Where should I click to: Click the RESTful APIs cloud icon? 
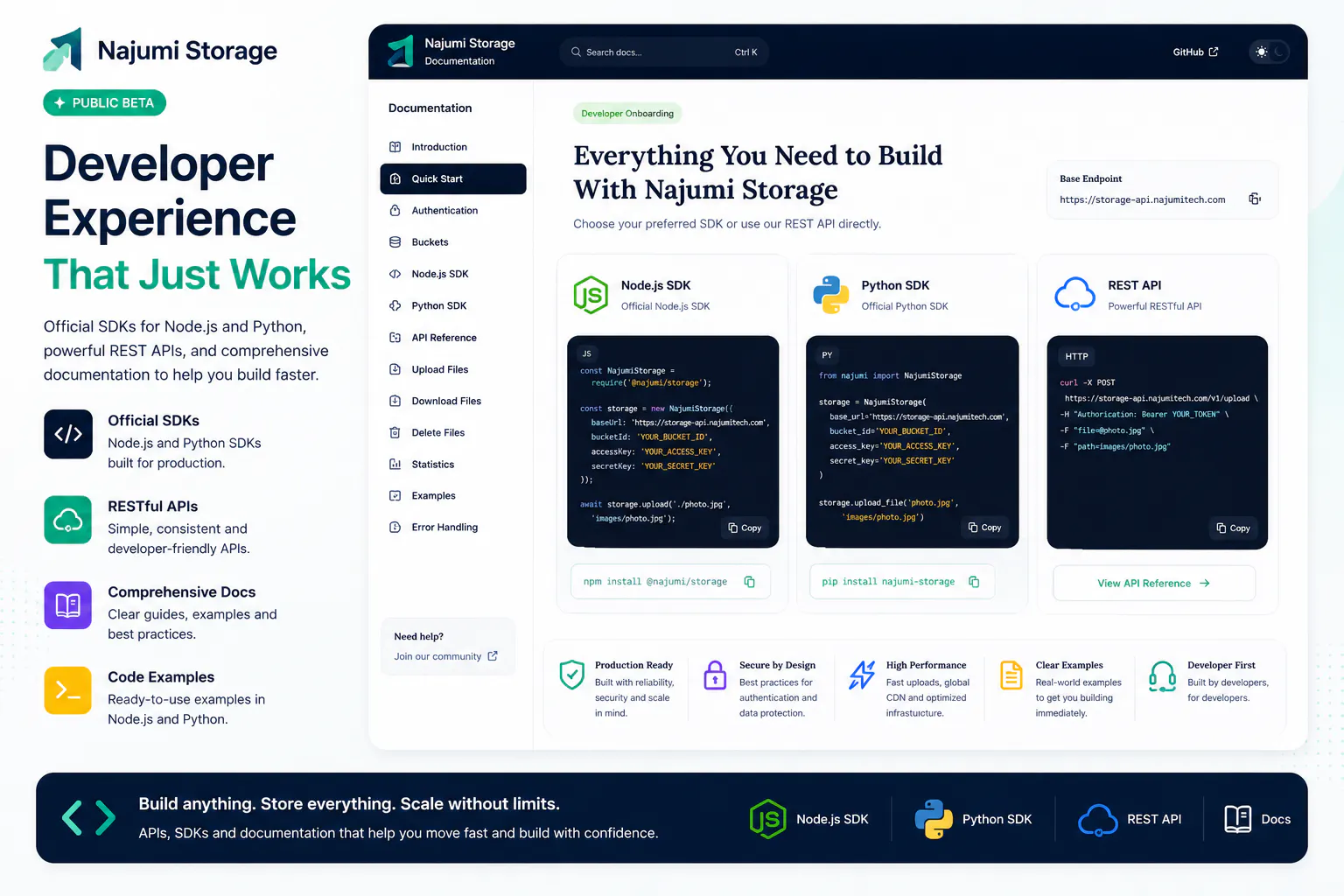coord(68,520)
